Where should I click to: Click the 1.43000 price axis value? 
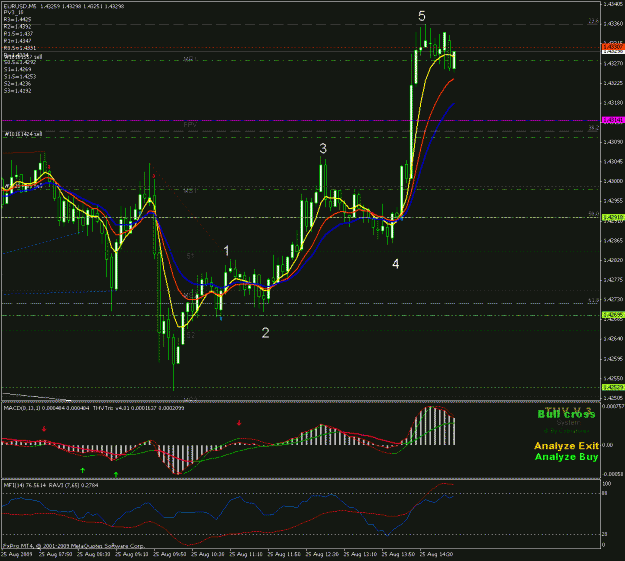tap(613, 181)
